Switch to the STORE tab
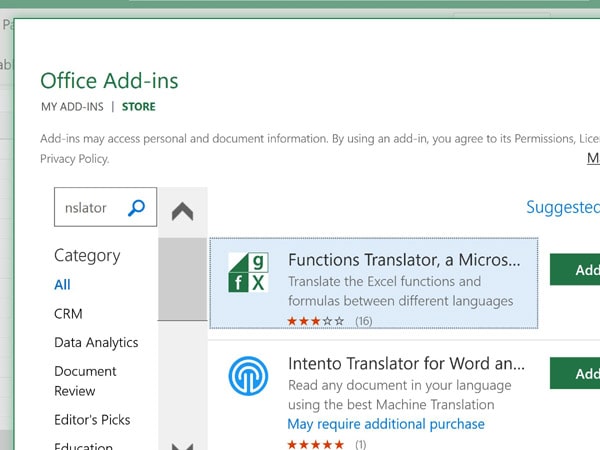 coord(139,106)
